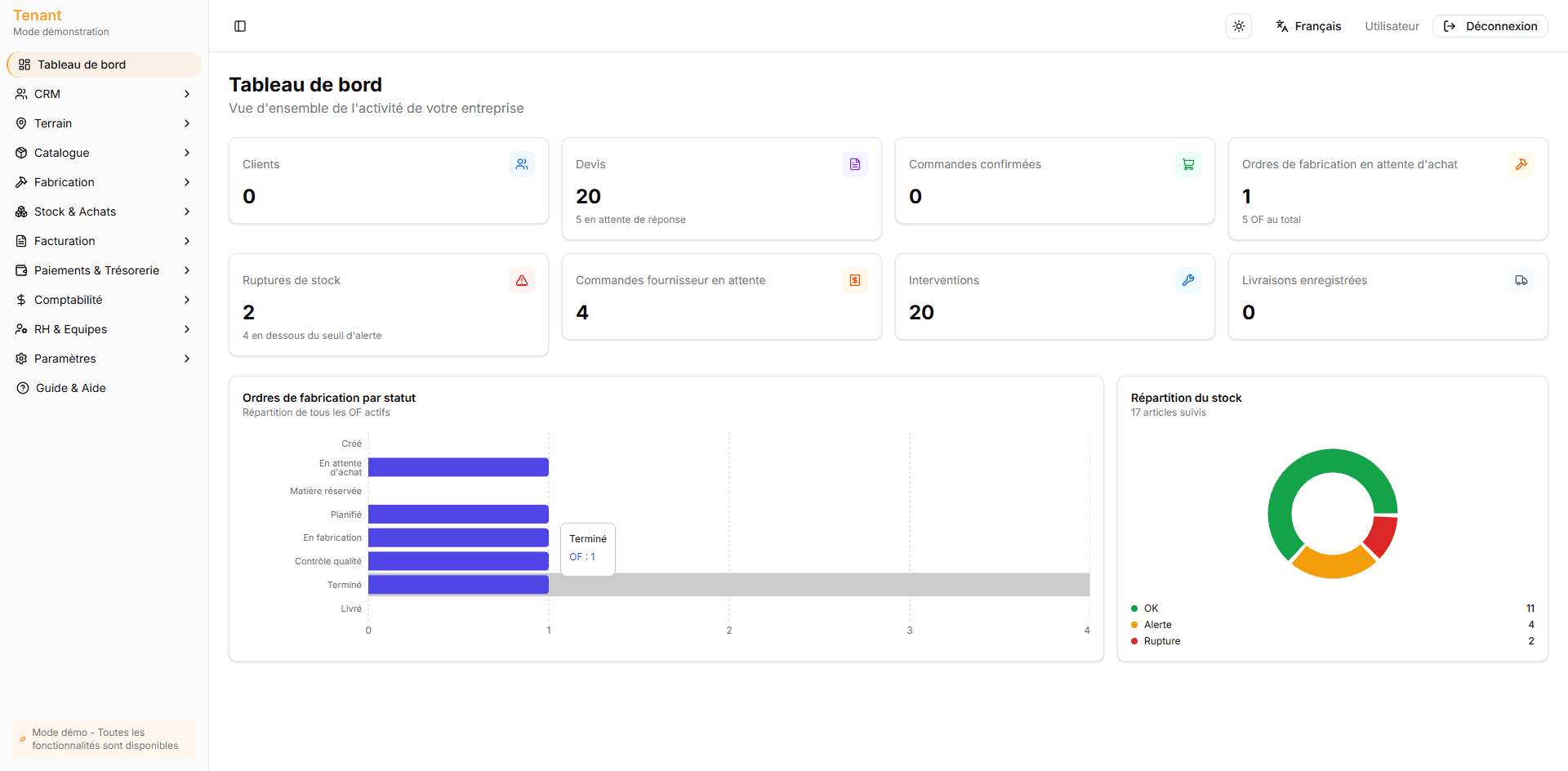Expand the Paramètres chevron
This screenshot has height=771, width=1568.
(x=187, y=359)
